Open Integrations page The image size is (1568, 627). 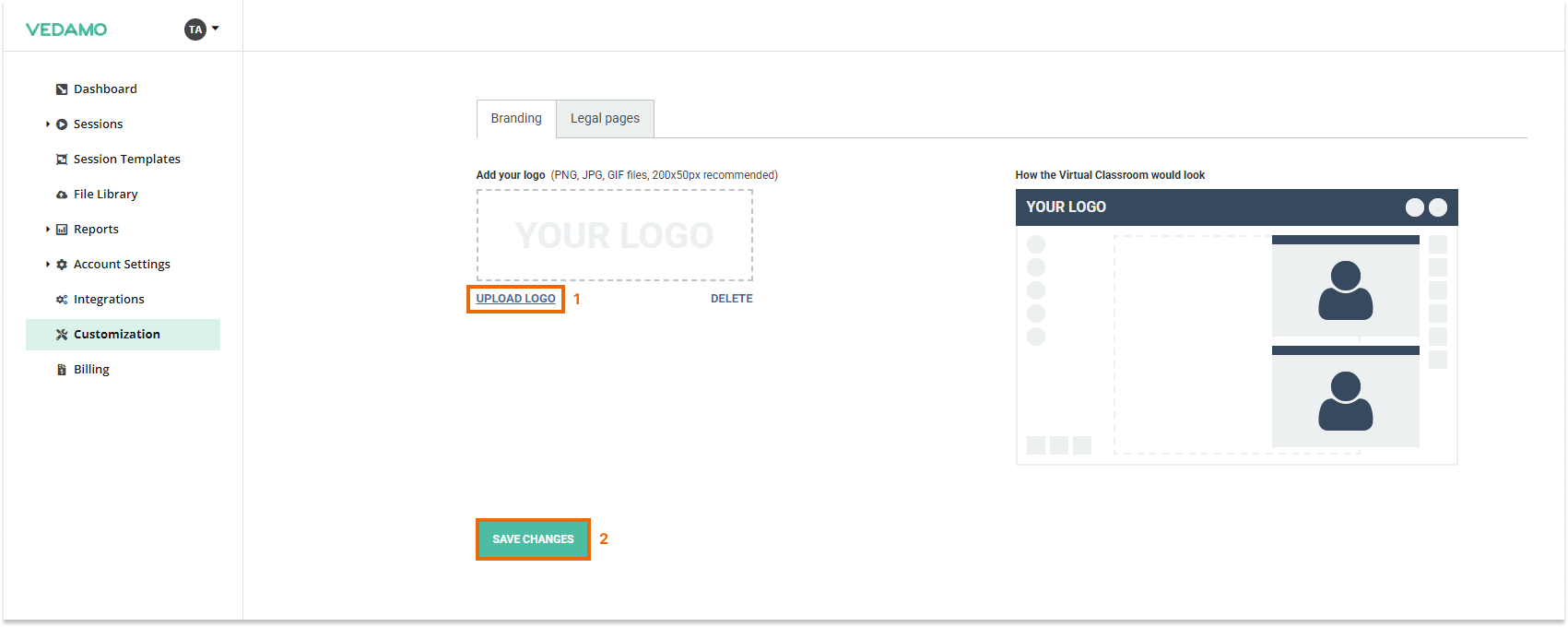tap(109, 300)
